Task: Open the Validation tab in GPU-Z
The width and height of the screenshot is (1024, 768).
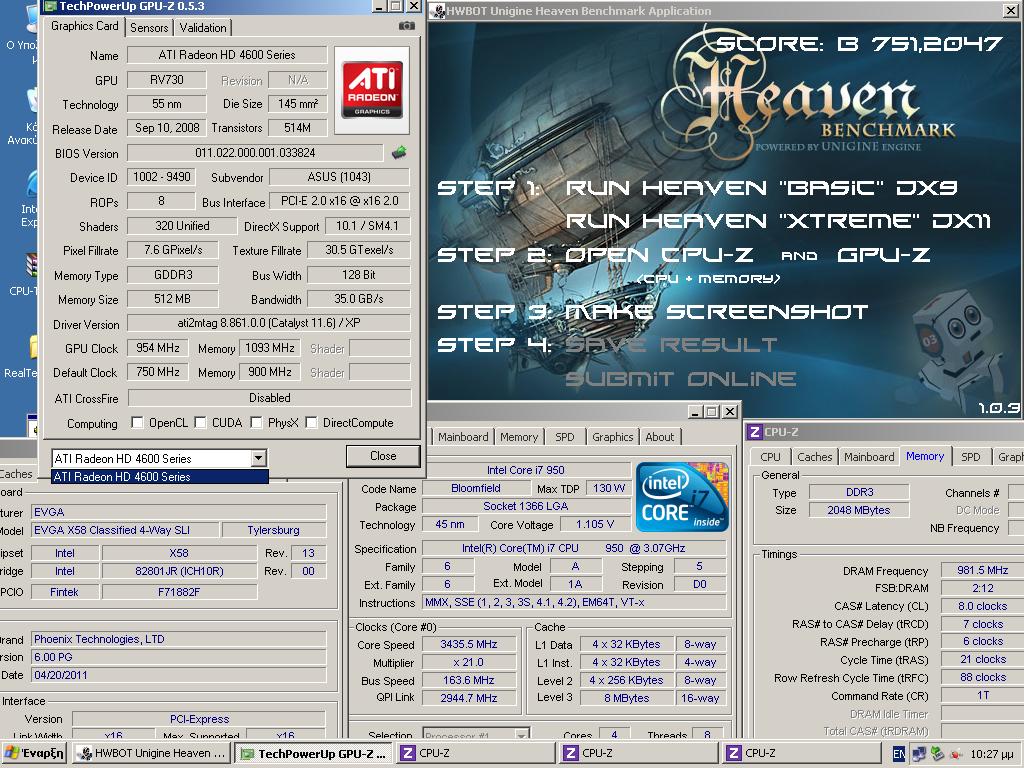Action: [203, 27]
